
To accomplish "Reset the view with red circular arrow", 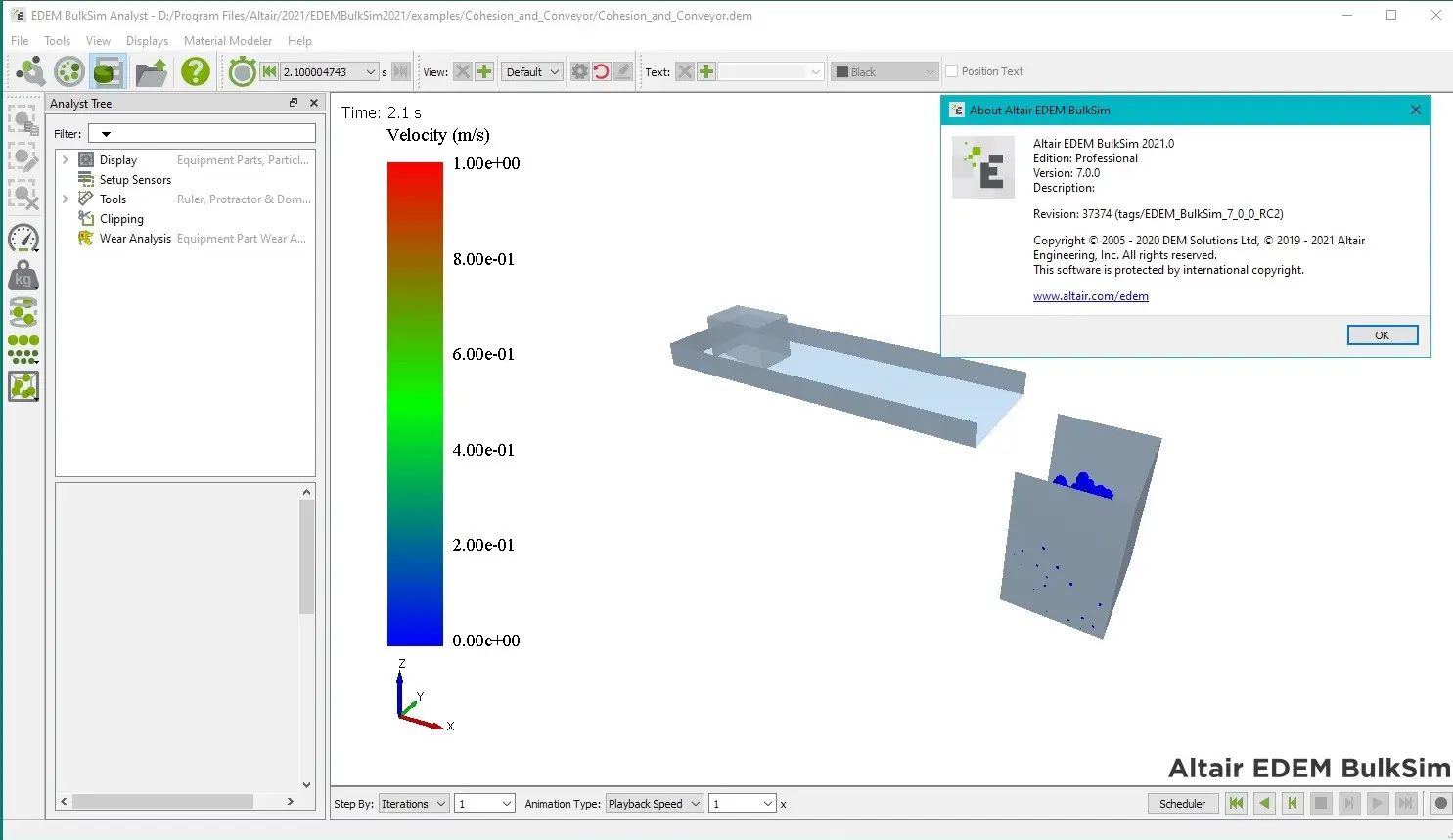I will 602,71.
